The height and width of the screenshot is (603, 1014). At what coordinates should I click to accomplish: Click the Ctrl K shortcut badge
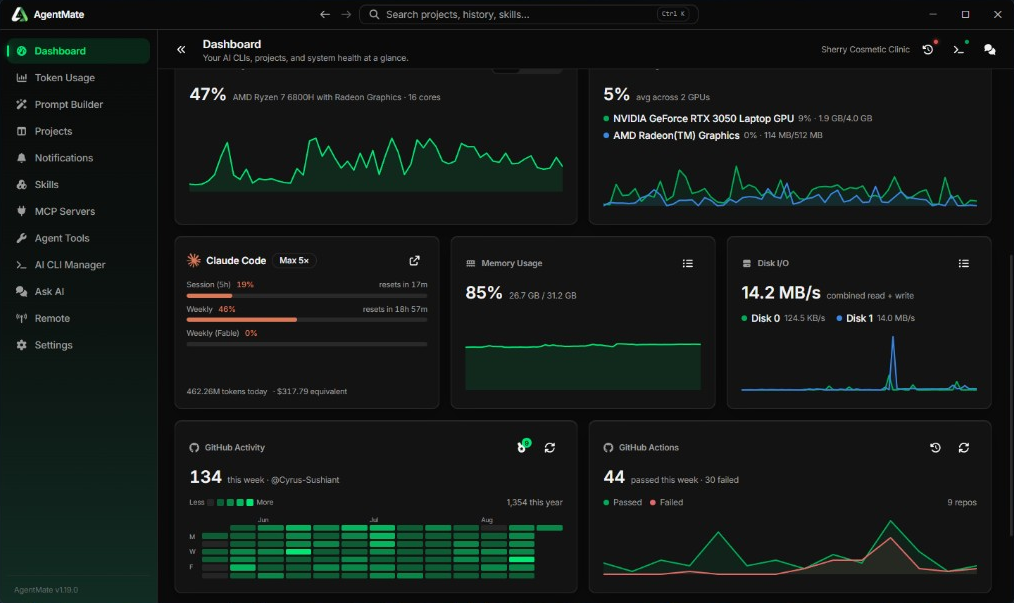tap(673, 14)
